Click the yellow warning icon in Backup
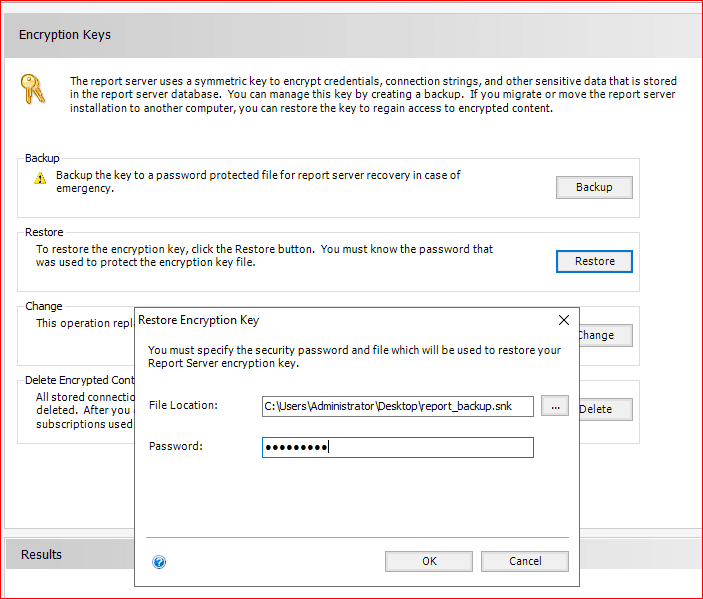 pos(40,178)
